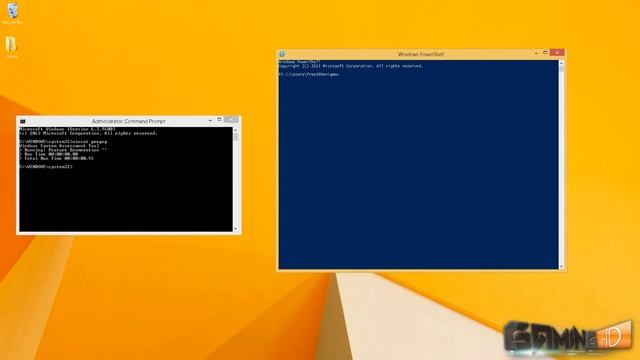This screenshot has height=360, width=640.
Task: Click the Windows PowerShell title bar text
Action: point(420,54)
